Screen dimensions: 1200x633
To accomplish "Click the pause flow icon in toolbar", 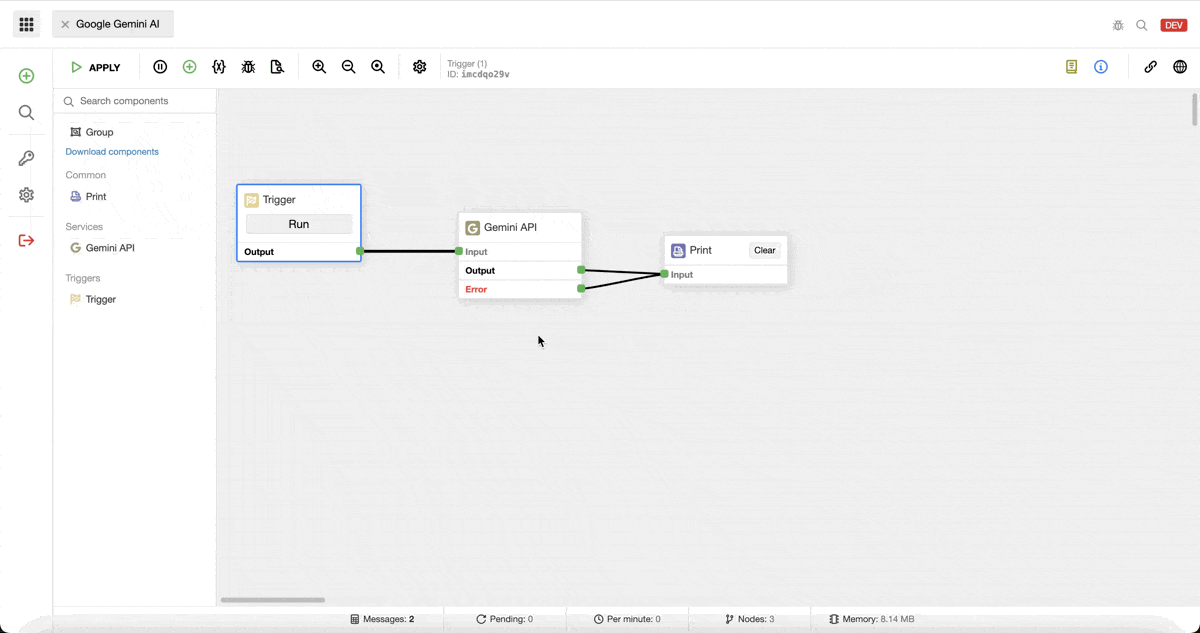I will [160, 67].
